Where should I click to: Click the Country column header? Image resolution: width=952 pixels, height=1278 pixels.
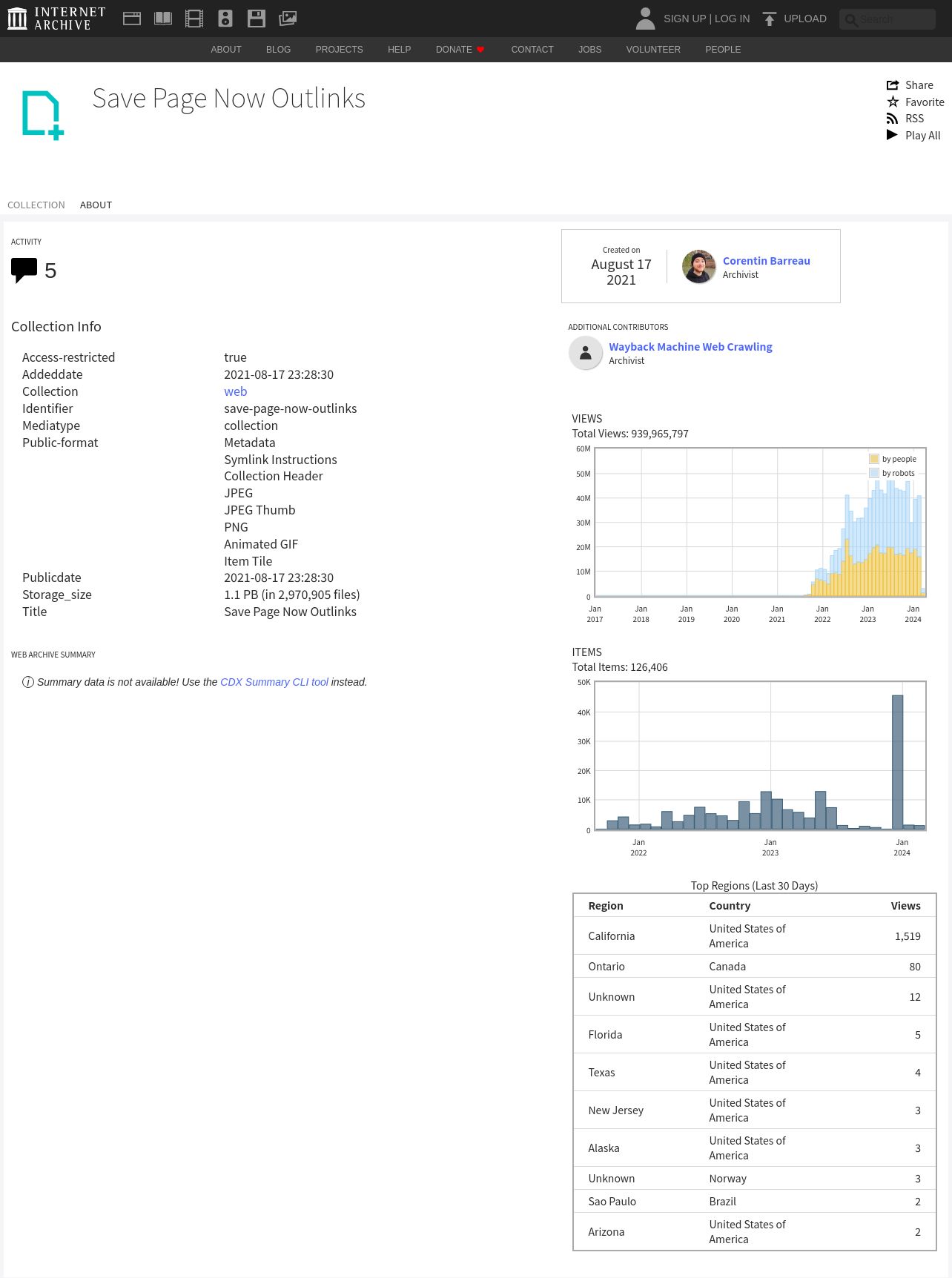730,906
